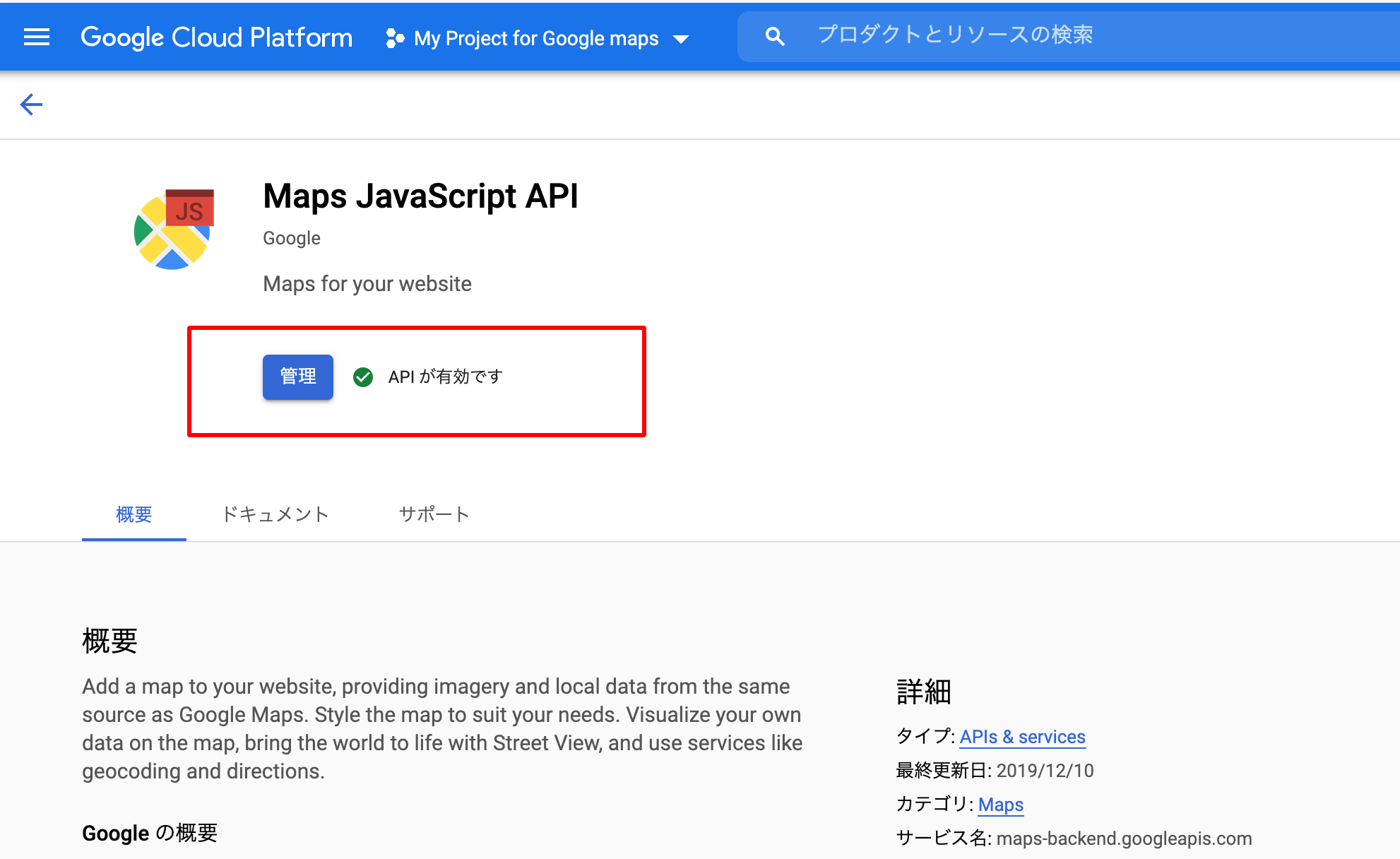Switch to the サポート tab
This screenshot has width=1400, height=859.
[434, 514]
